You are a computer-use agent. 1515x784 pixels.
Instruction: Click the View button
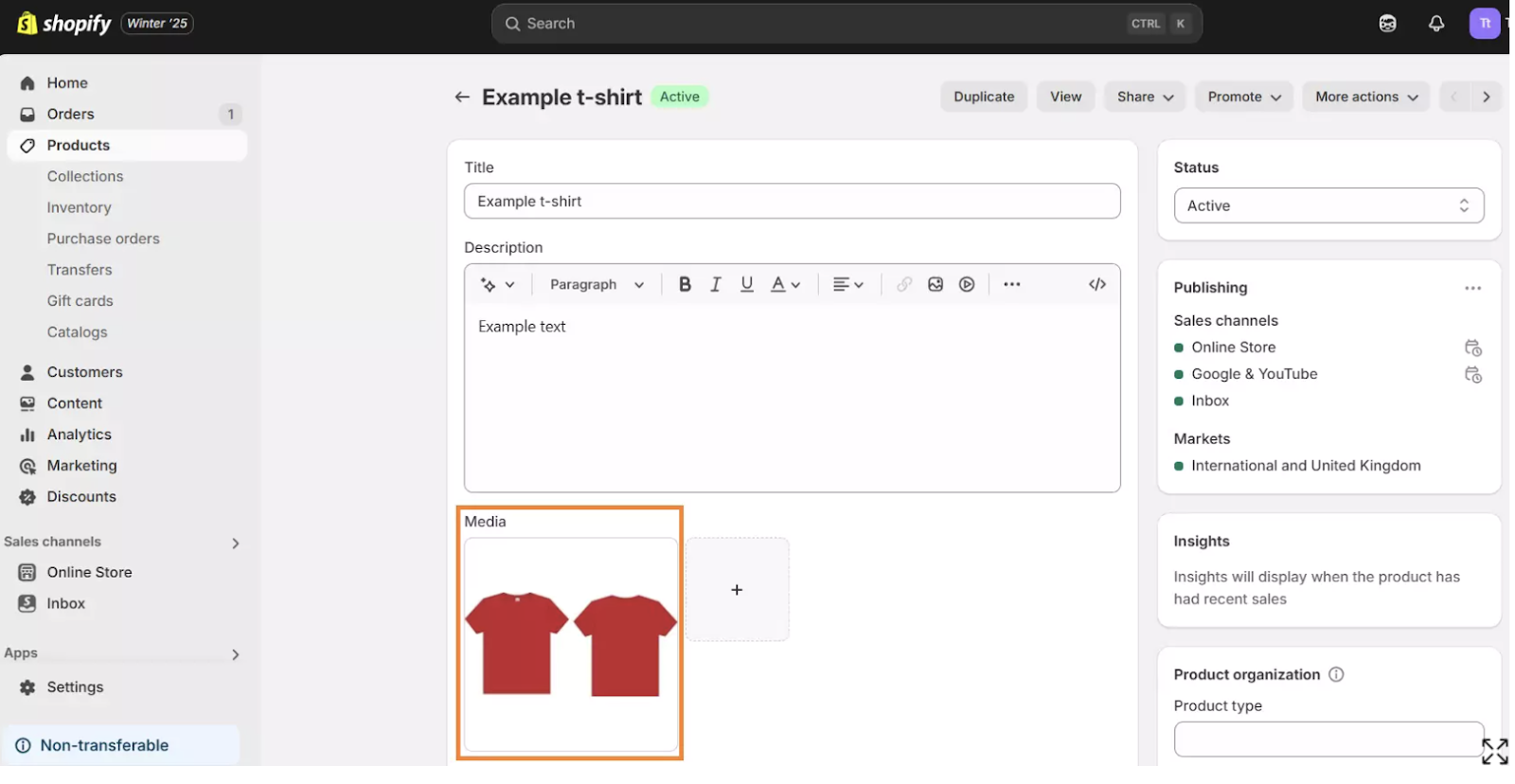1065,97
